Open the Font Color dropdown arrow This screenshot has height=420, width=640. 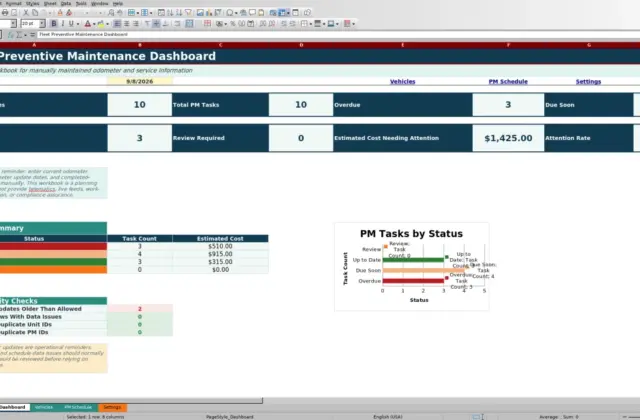pos(94,24)
